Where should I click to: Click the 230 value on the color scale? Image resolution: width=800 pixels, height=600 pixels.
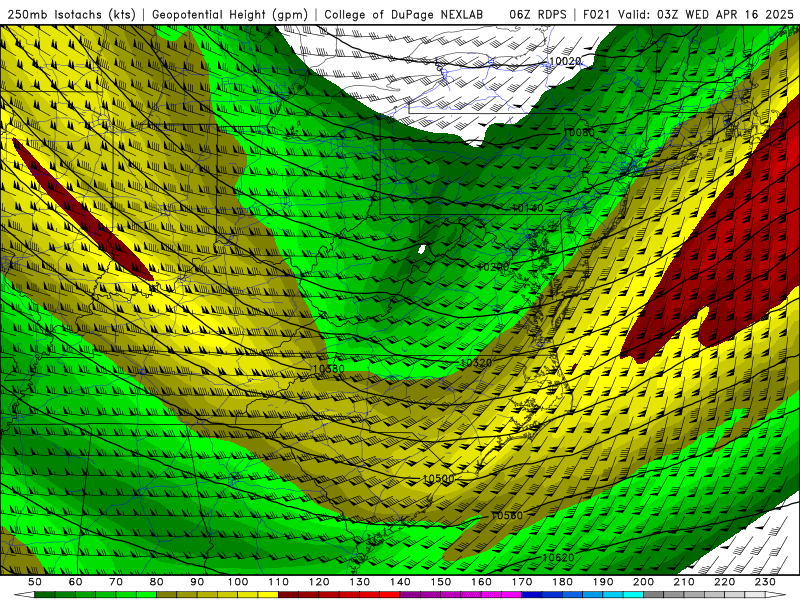tap(766, 582)
